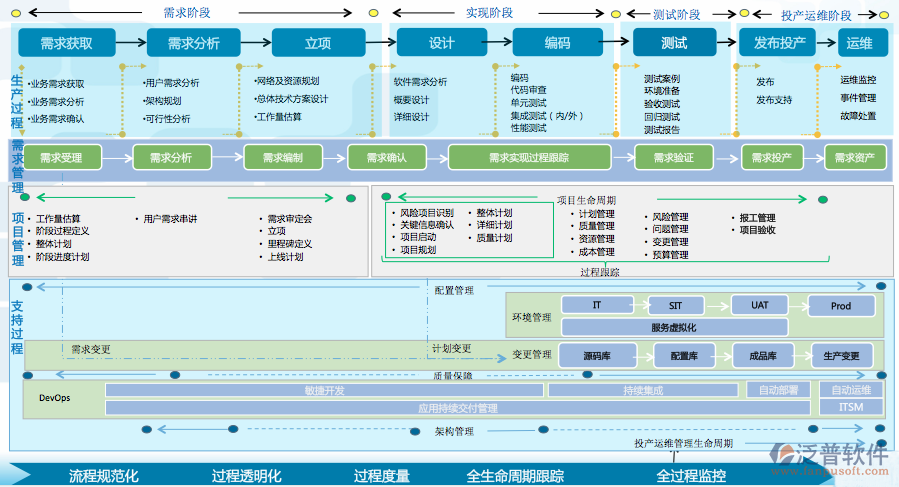
Task: Select the ITSM block
Action: click(x=851, y=407)
